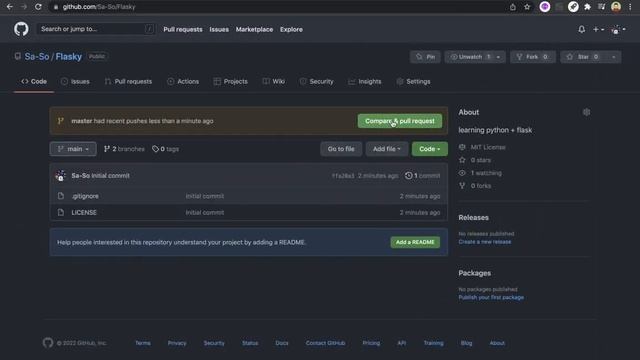640x360 pixels.
Task: Switch to the Settings tab
Action: [x=413, y=82]
